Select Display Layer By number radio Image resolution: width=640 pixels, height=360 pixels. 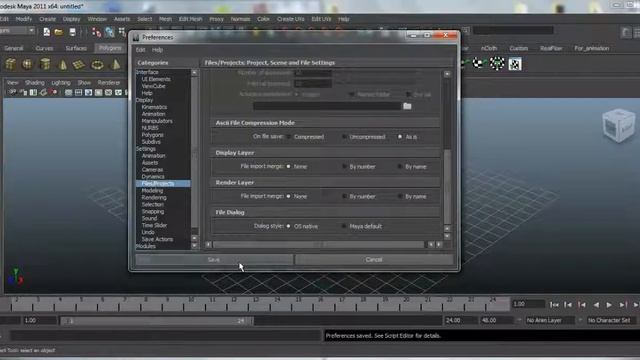click(x=344, y=167)
